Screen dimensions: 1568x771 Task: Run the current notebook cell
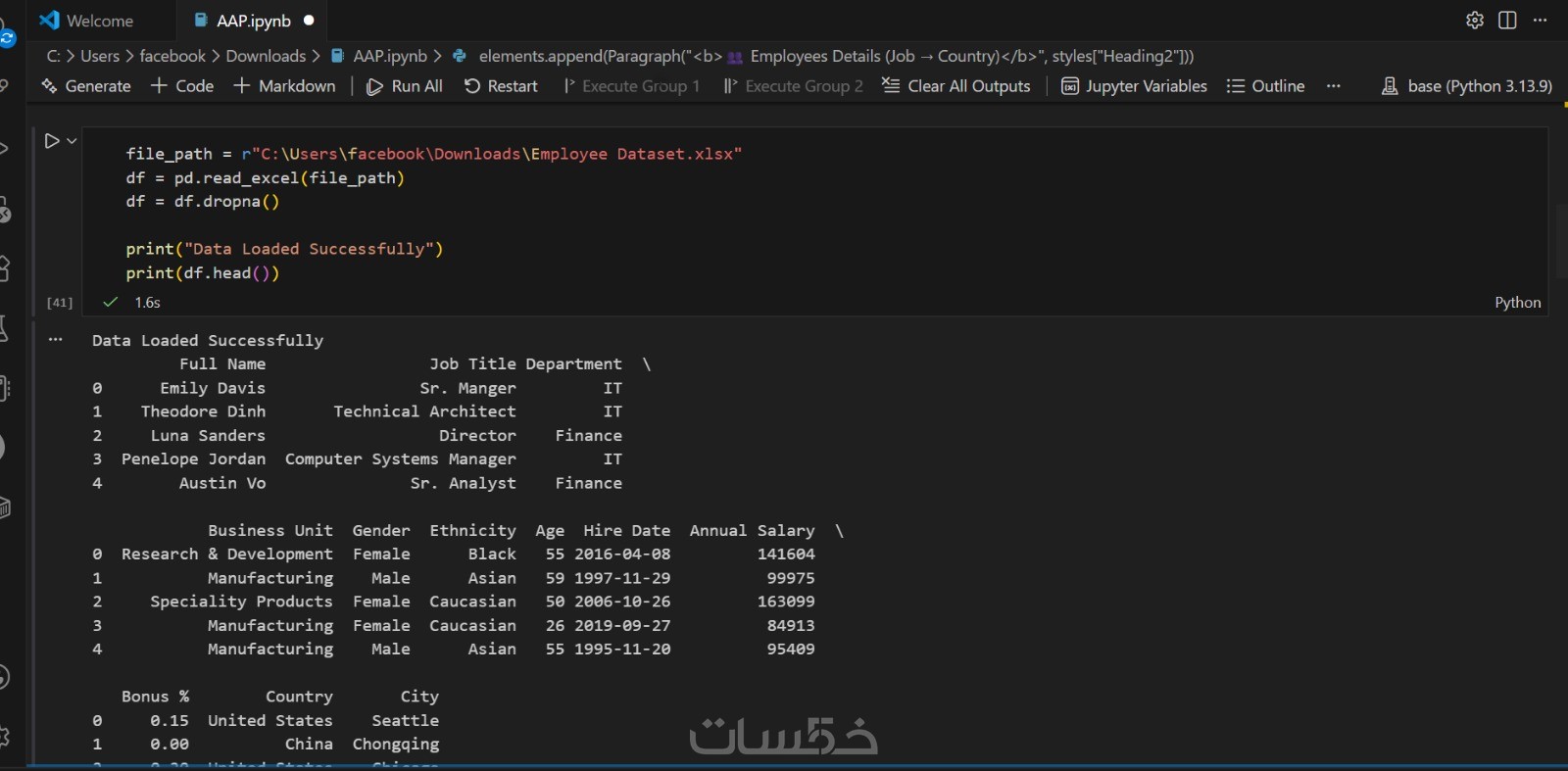52,141
